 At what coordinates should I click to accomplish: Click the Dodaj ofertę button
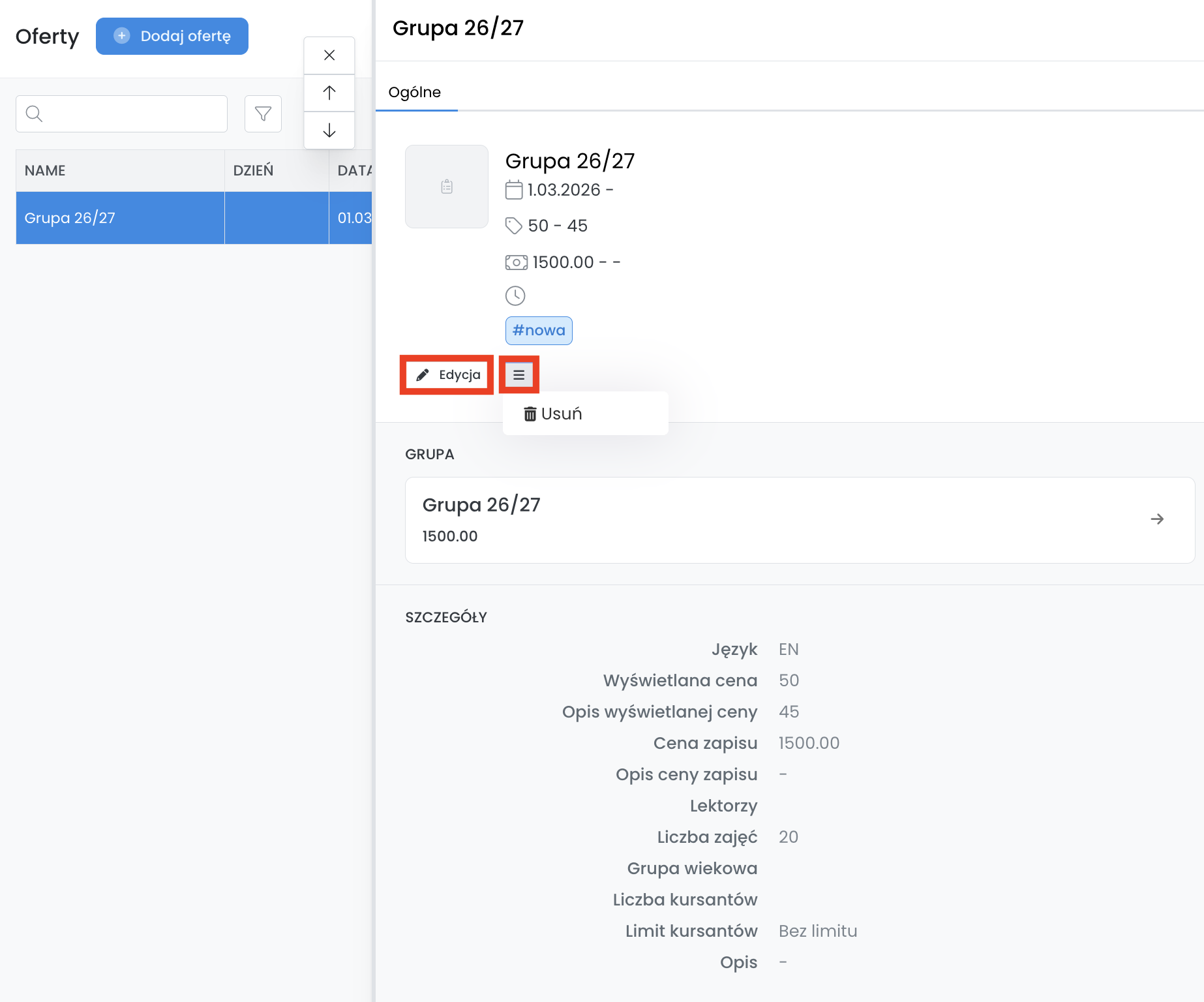[172, 36]
